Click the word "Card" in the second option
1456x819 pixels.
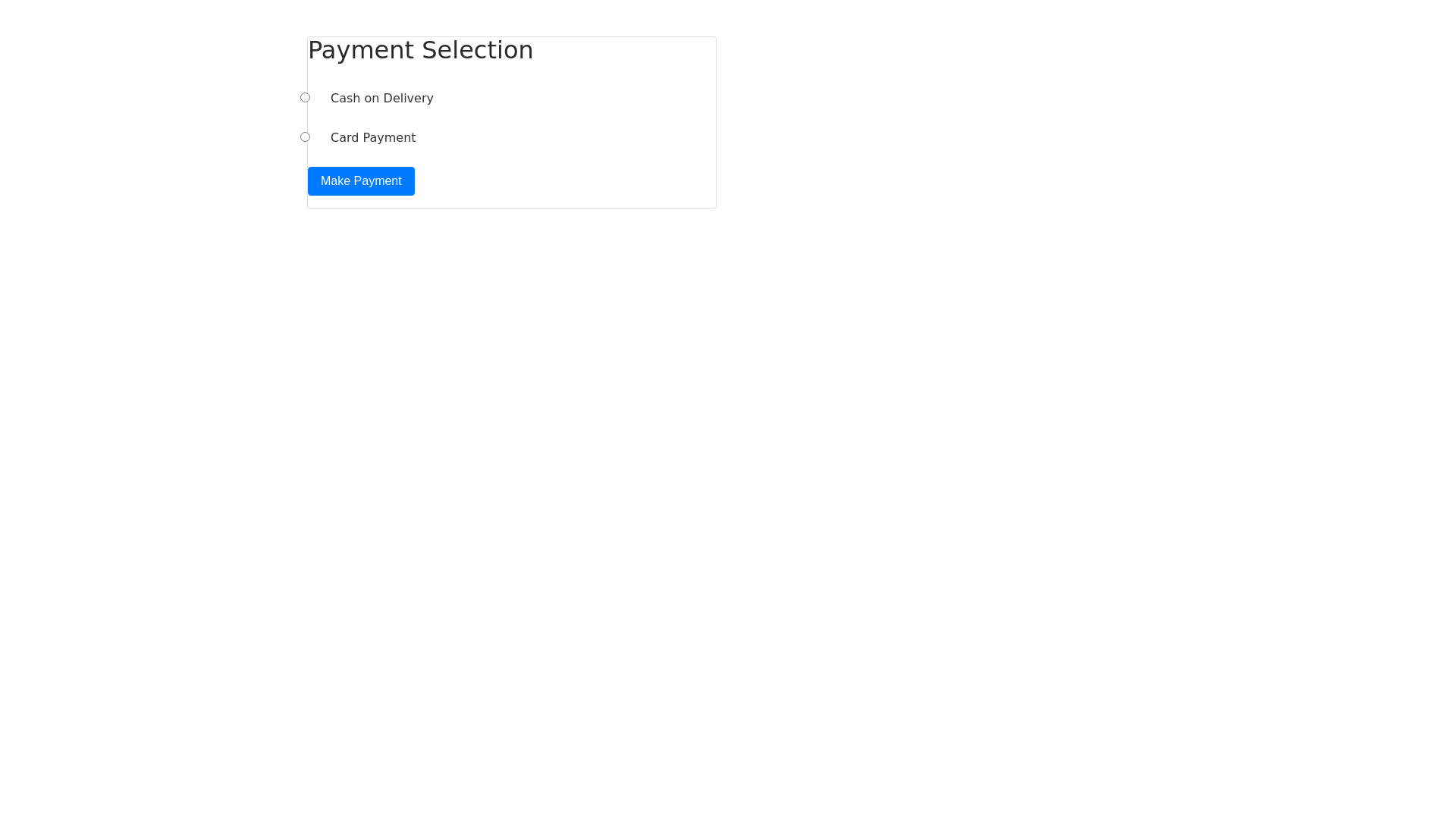[344, 138]
